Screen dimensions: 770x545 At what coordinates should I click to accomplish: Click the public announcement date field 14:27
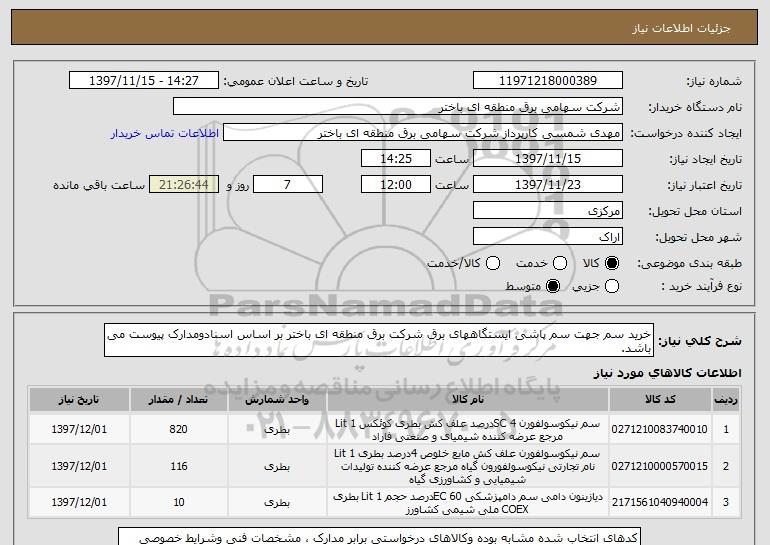click(144, 81)
